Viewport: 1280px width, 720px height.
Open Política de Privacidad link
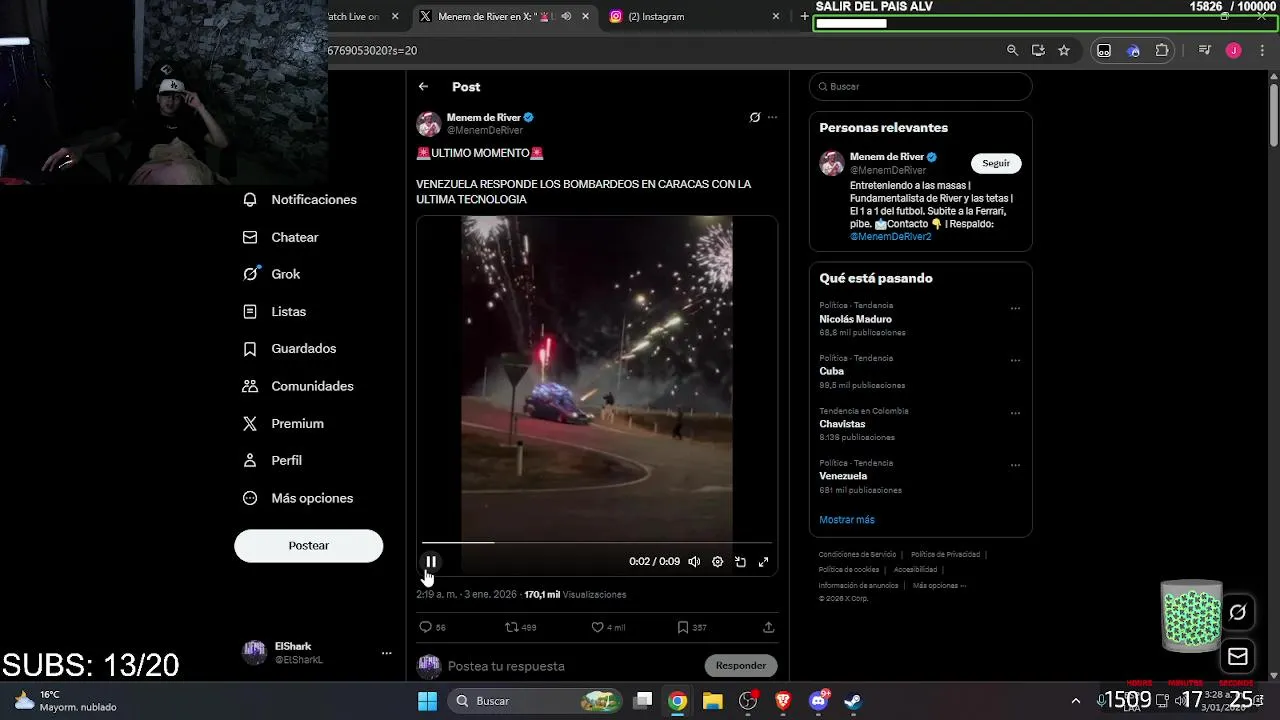[x=945, y=554]
